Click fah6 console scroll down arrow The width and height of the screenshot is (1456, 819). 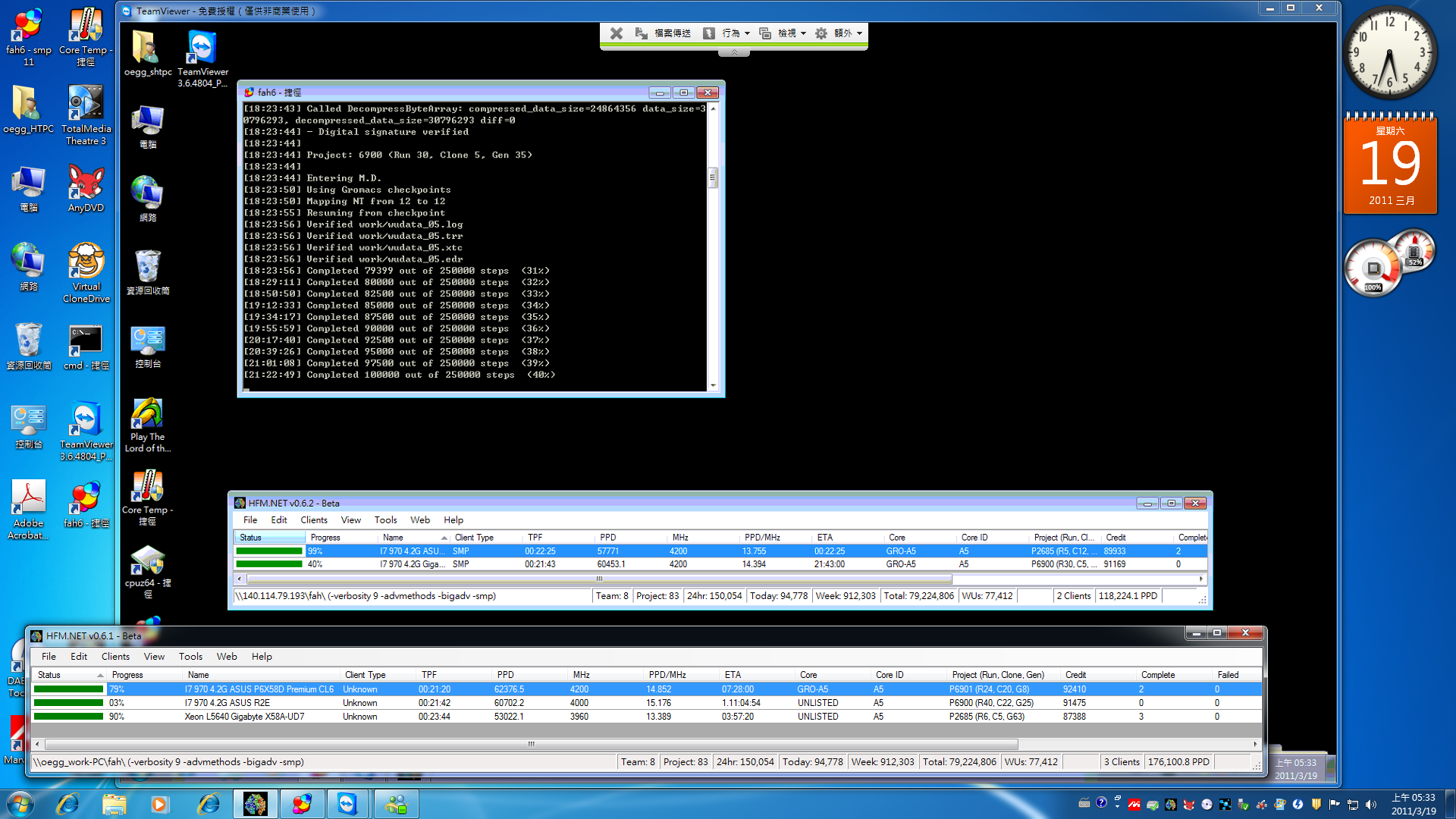pyautogui.click(x=713, y=385)
